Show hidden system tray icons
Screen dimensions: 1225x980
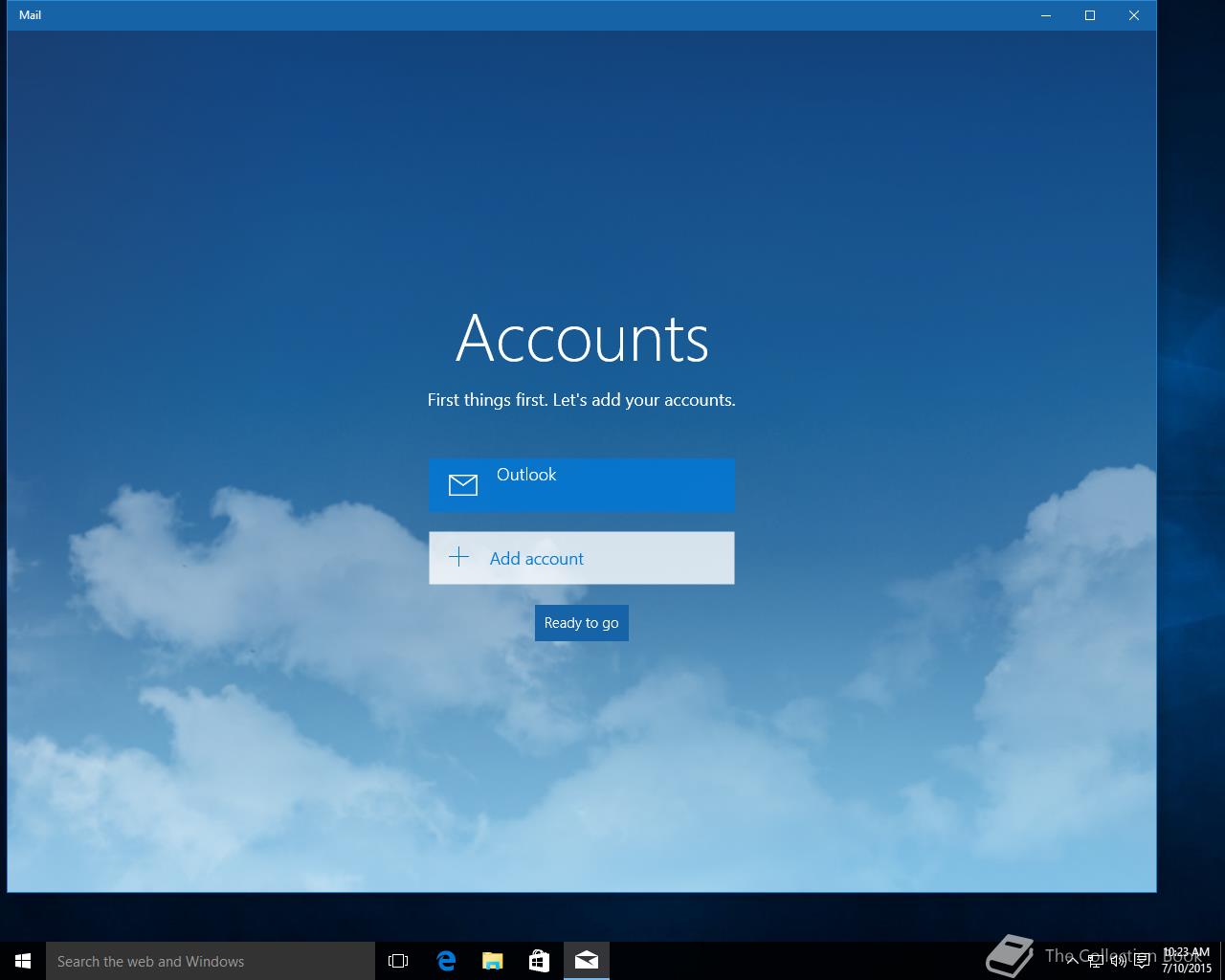point(1073,961)
